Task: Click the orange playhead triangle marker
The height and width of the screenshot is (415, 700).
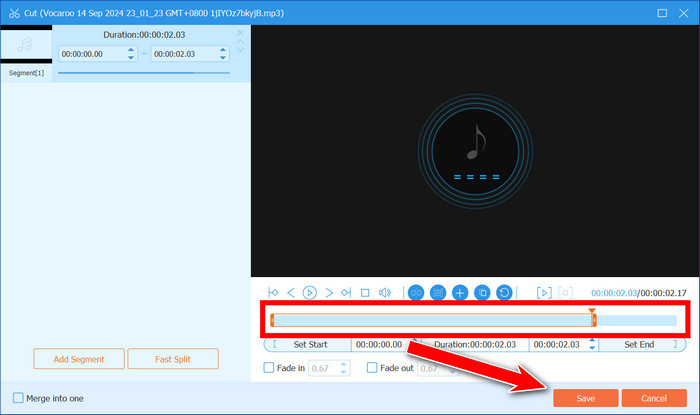Action: [592, 311]
